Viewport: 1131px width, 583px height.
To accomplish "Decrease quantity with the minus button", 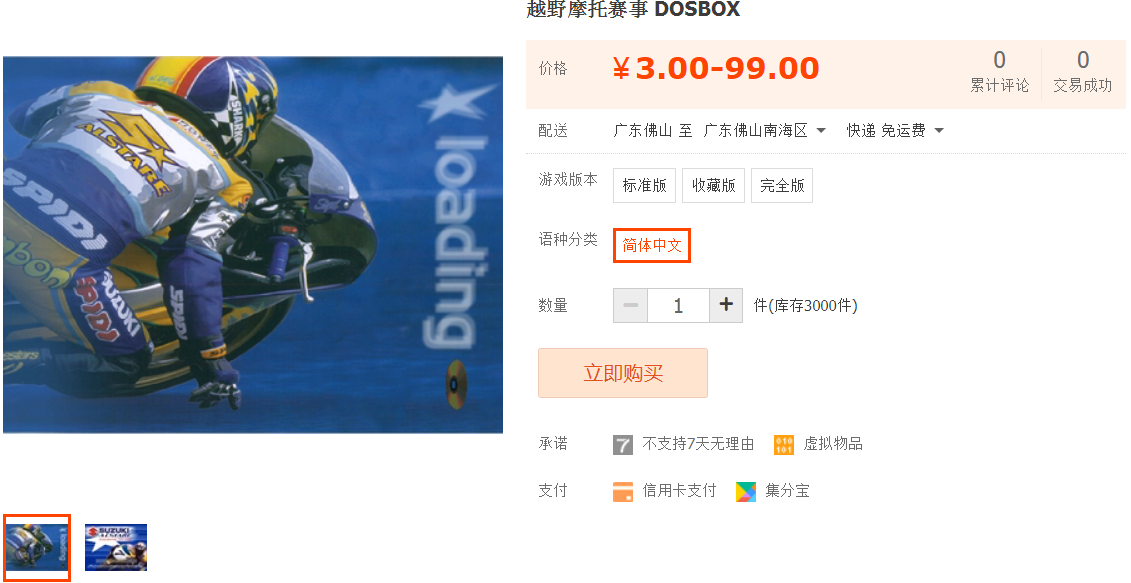I will pos(630,305).
